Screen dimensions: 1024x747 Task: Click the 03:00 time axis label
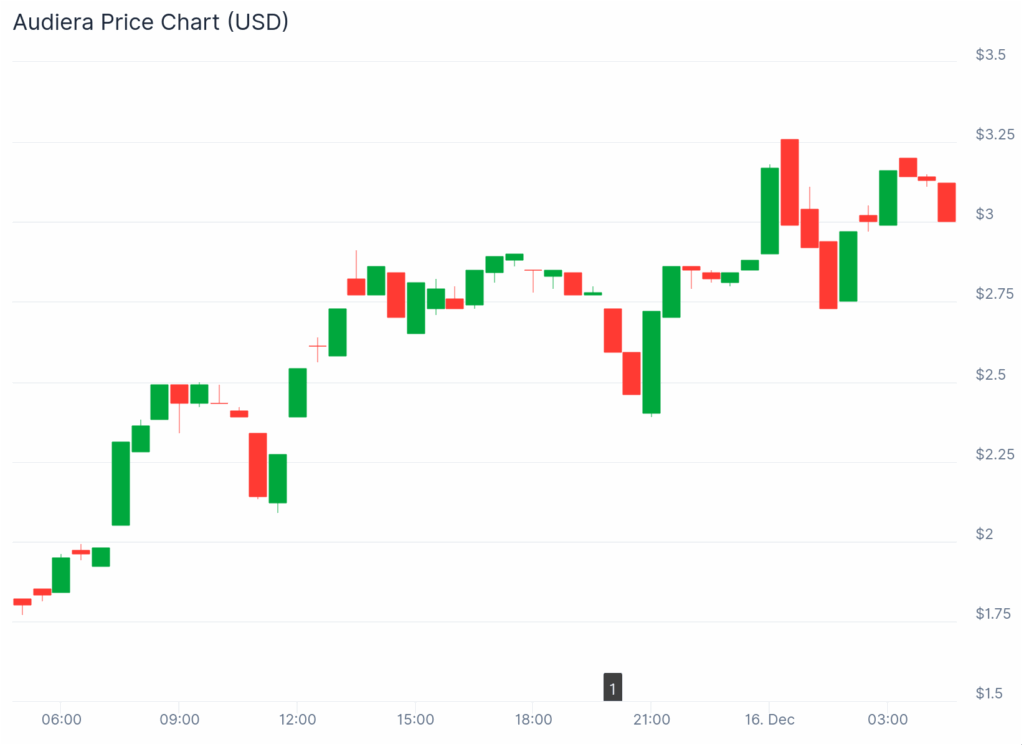tap(888, 719)
